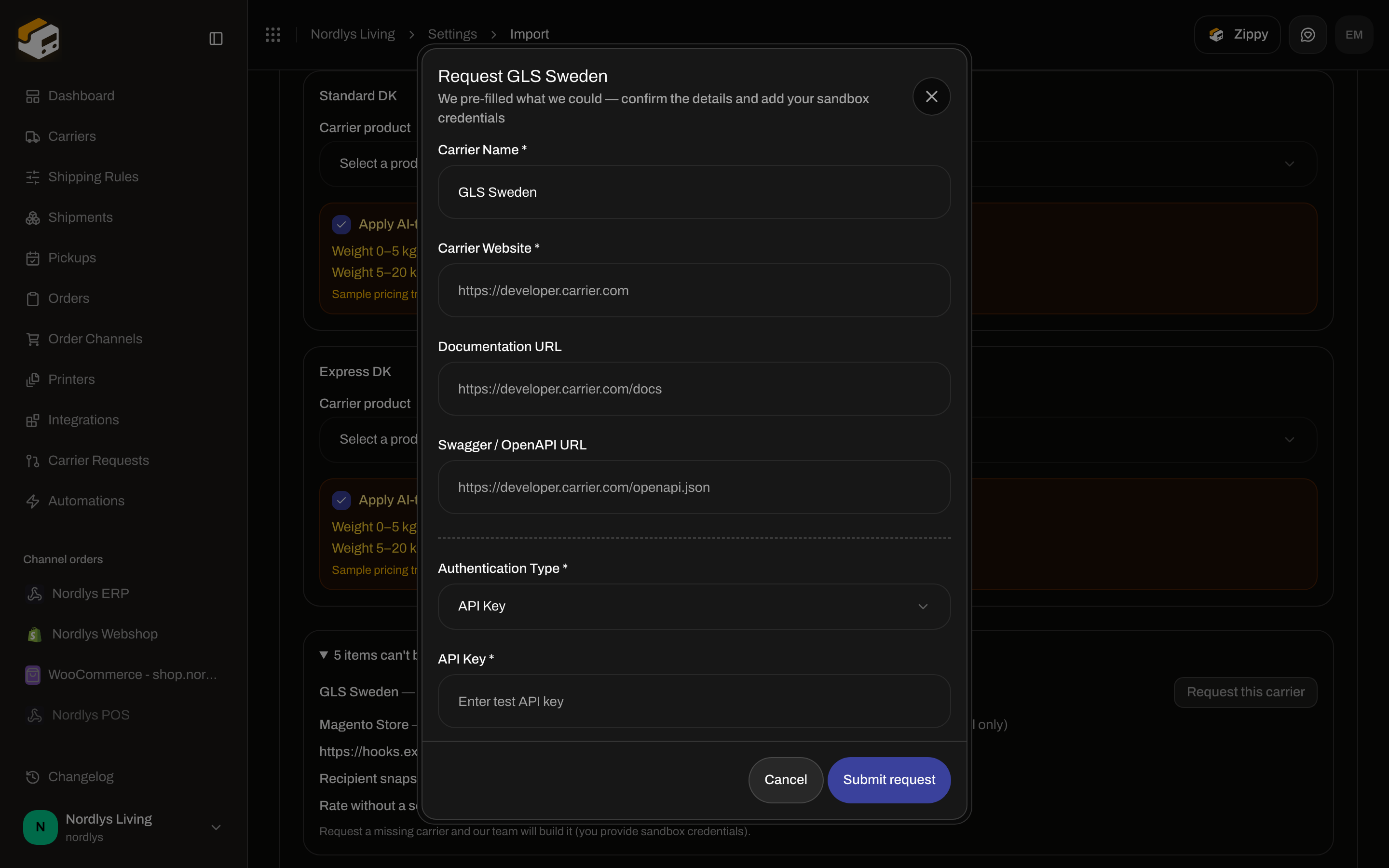Click the Channel orders section label
1389x868 pixels.
pyautogui.click(x=63, y=559)
